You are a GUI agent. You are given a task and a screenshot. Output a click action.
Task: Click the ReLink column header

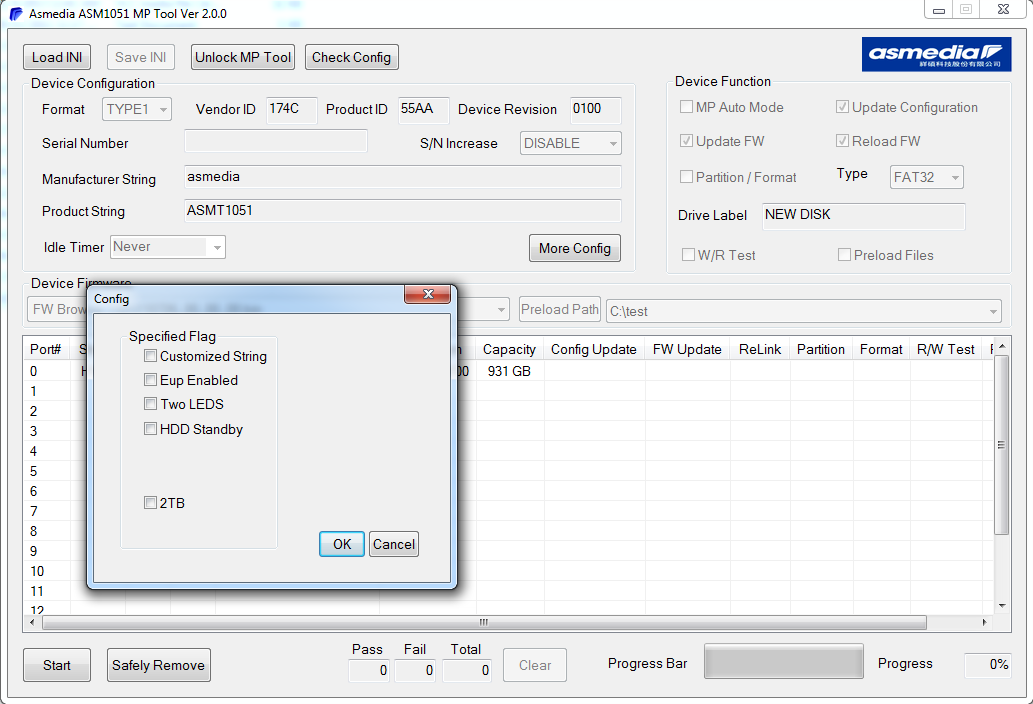(x=760, y=349)
